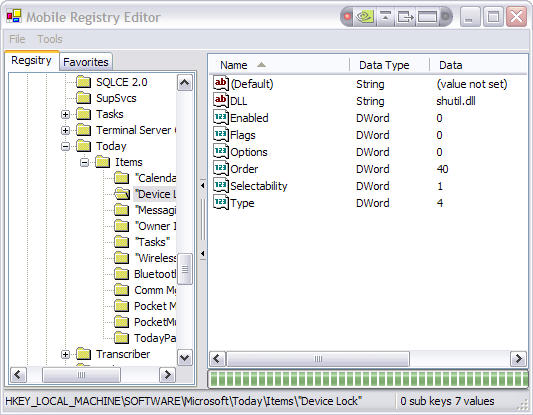Click the Enabled DWord value icon
The image size is (533, 415).
(x=221, y=117)
